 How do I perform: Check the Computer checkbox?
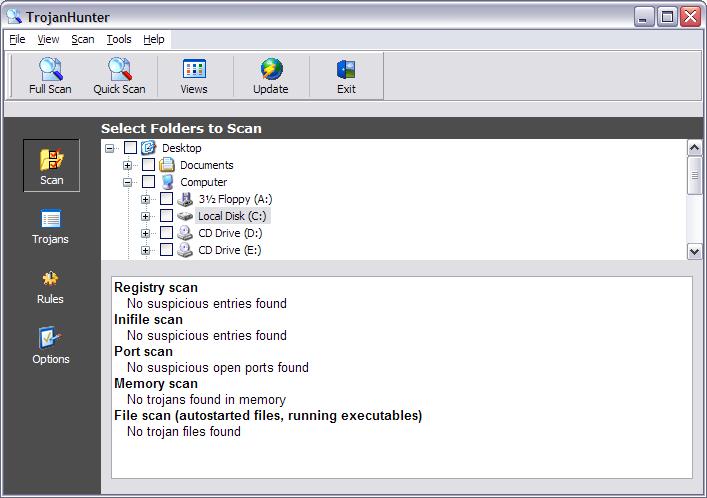pyautogui.click(x=148, y=182)
